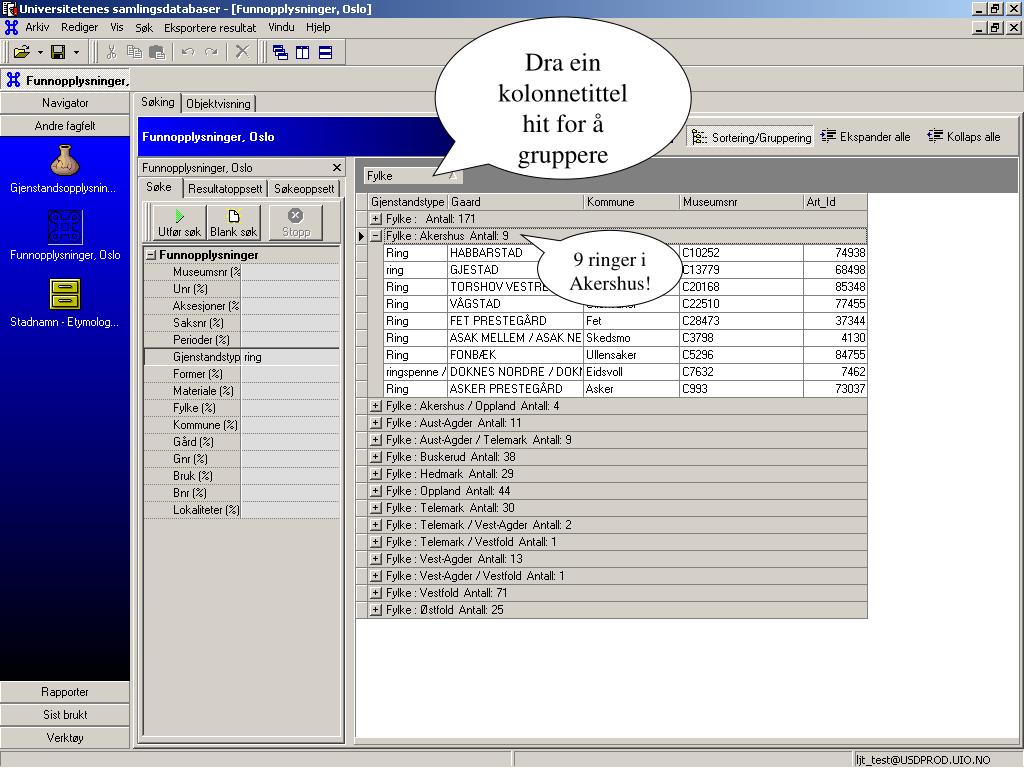Image resolution: width=1024 pixels, height=768 pixels.
Task: Open the Hjelp menu
Action: (318, 27)
